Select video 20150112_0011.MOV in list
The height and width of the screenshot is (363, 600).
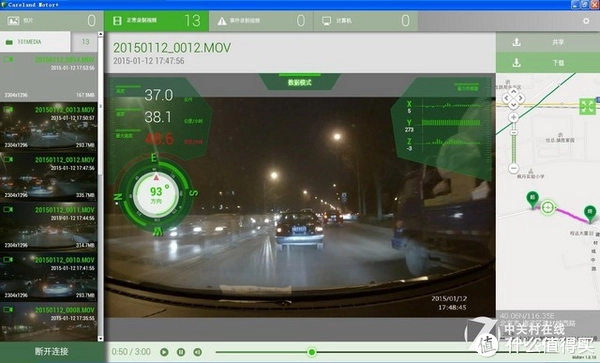(49, 227)
